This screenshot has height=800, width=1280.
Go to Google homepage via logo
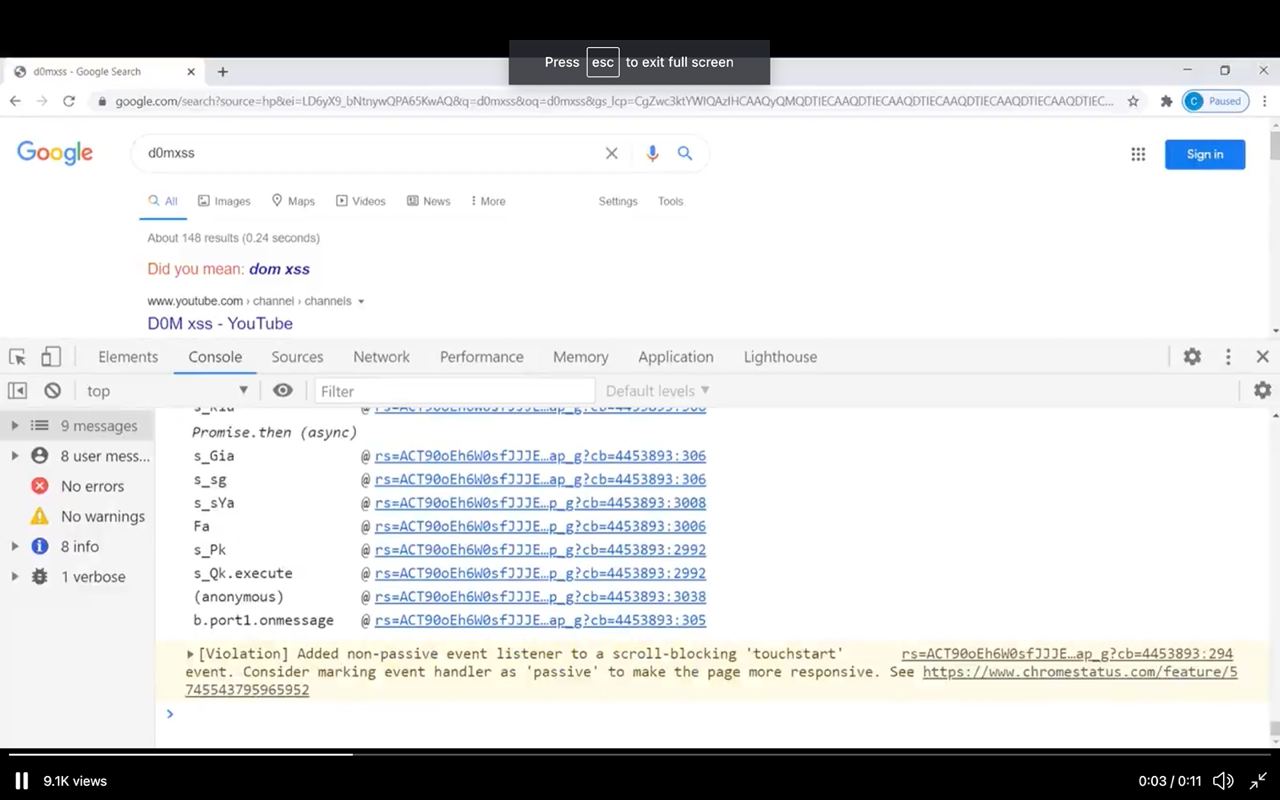tap(55, 153)
